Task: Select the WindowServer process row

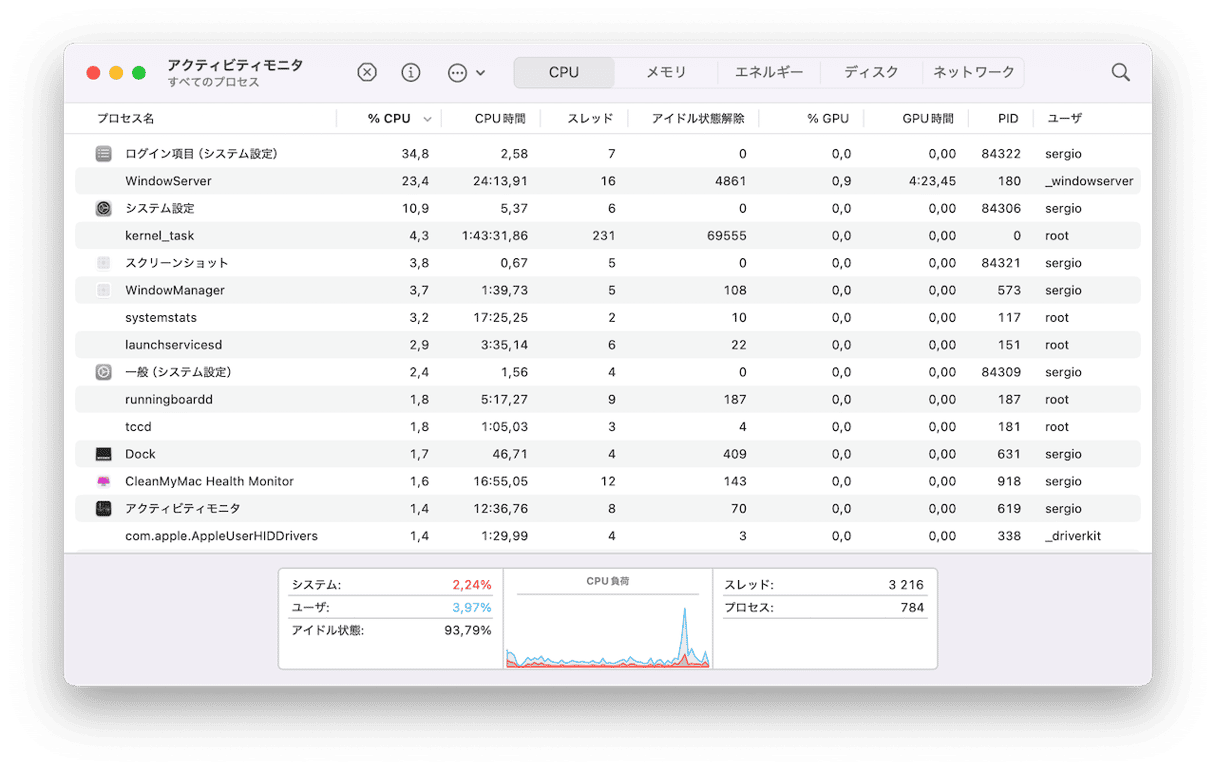Action: click(168, 181)
